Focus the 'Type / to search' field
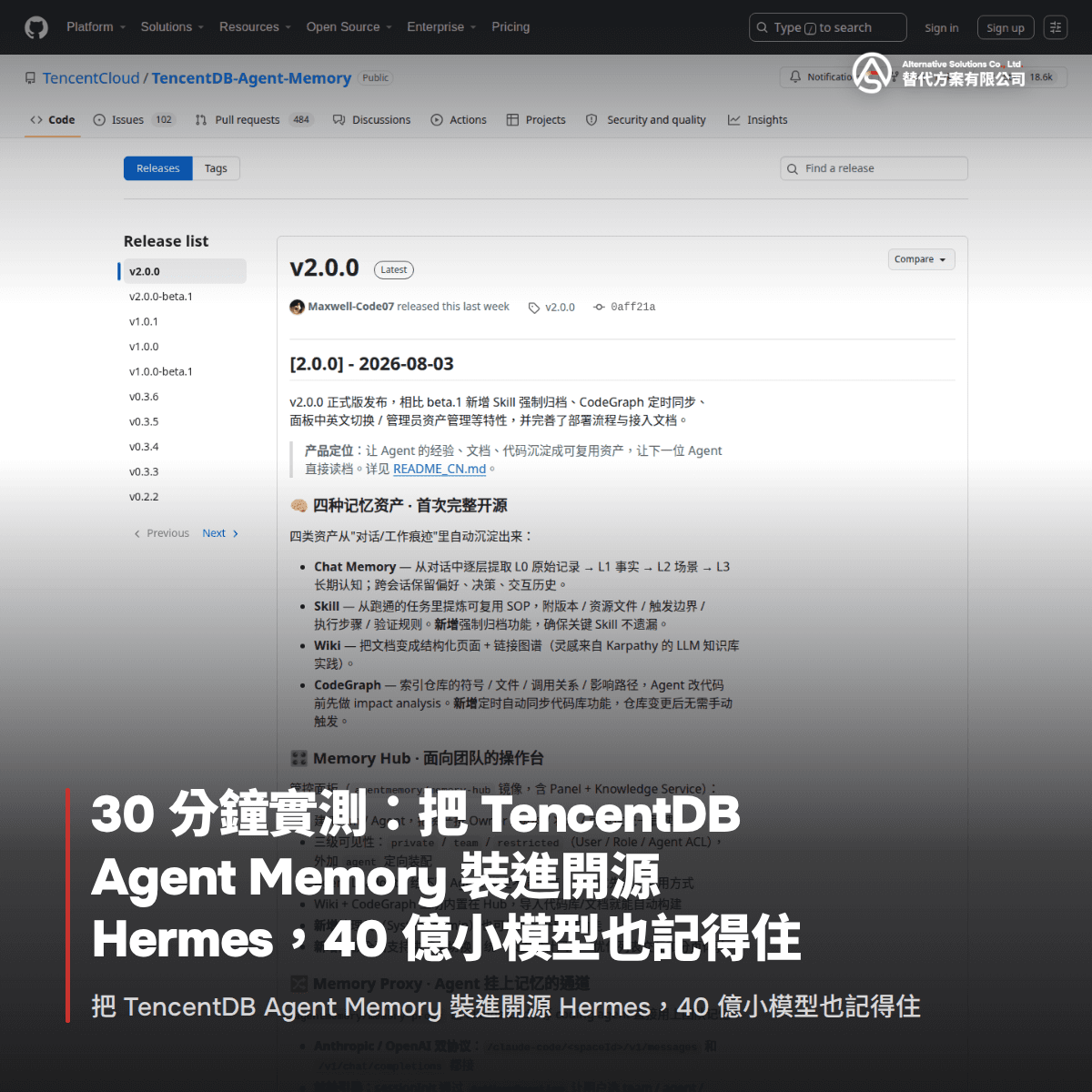This screenshot has height=1092, width=1092. pyautogui.click(x=827, y=27)
